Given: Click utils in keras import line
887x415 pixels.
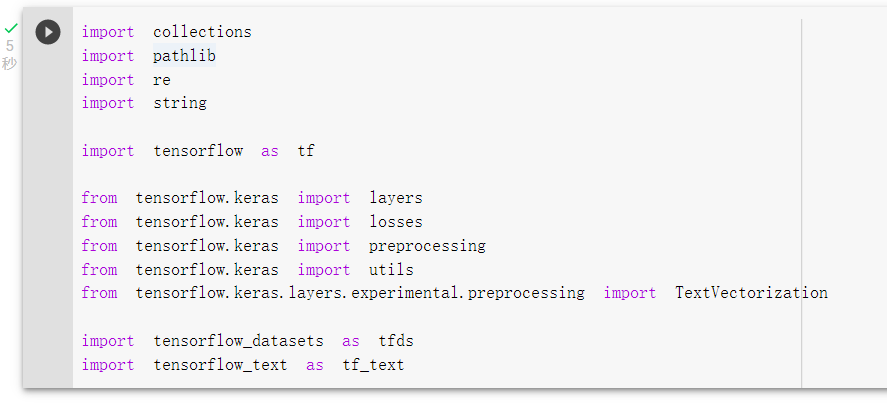Looking at the screenshot, I should pos(391,270).
